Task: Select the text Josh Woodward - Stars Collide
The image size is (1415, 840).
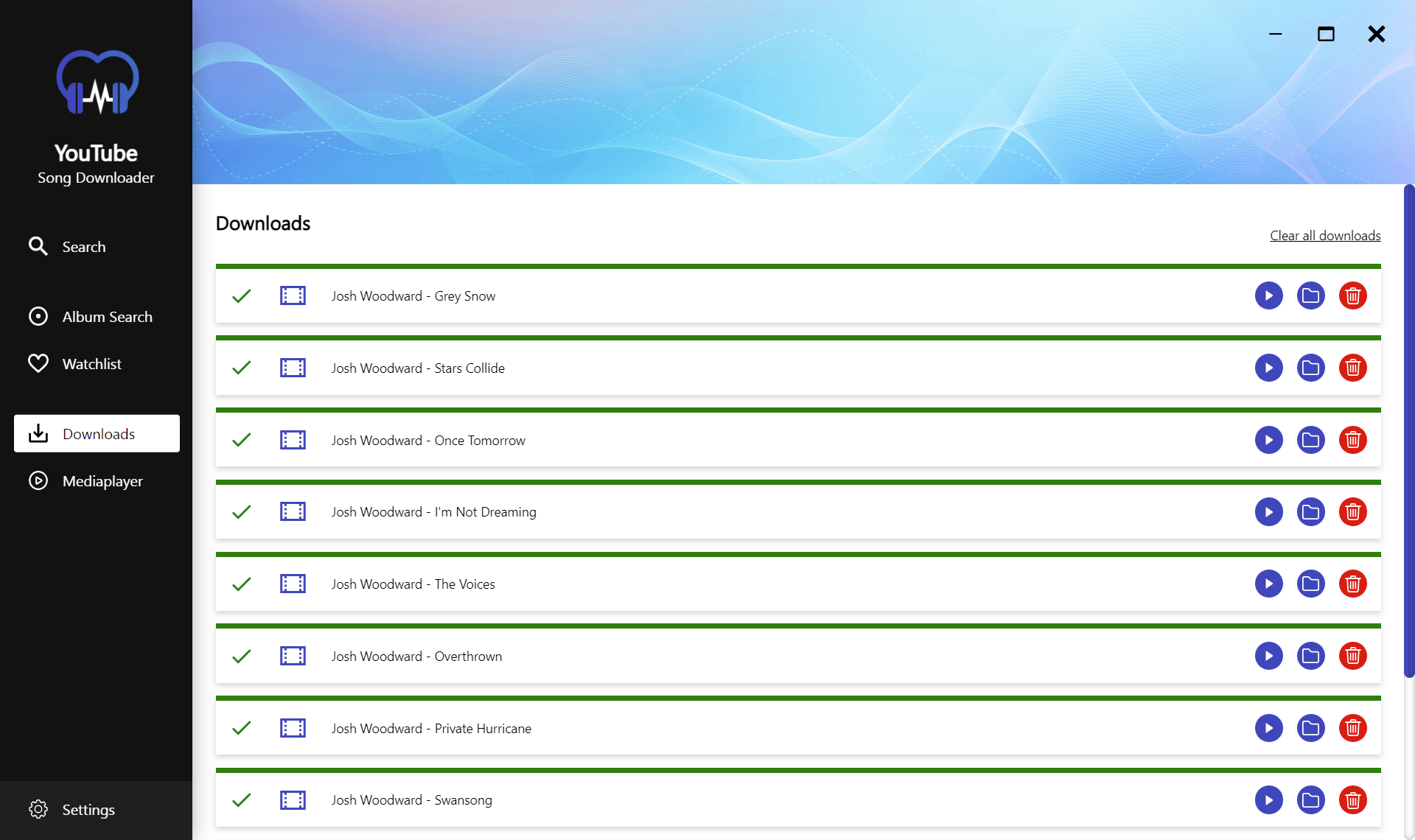Action: 418,368
